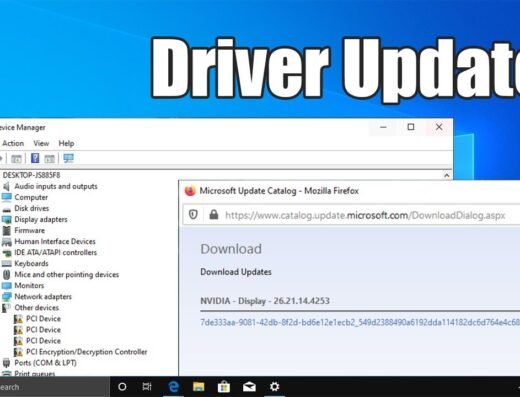Select the Display adapters category
Screen dimensions: 520x397
41,219
